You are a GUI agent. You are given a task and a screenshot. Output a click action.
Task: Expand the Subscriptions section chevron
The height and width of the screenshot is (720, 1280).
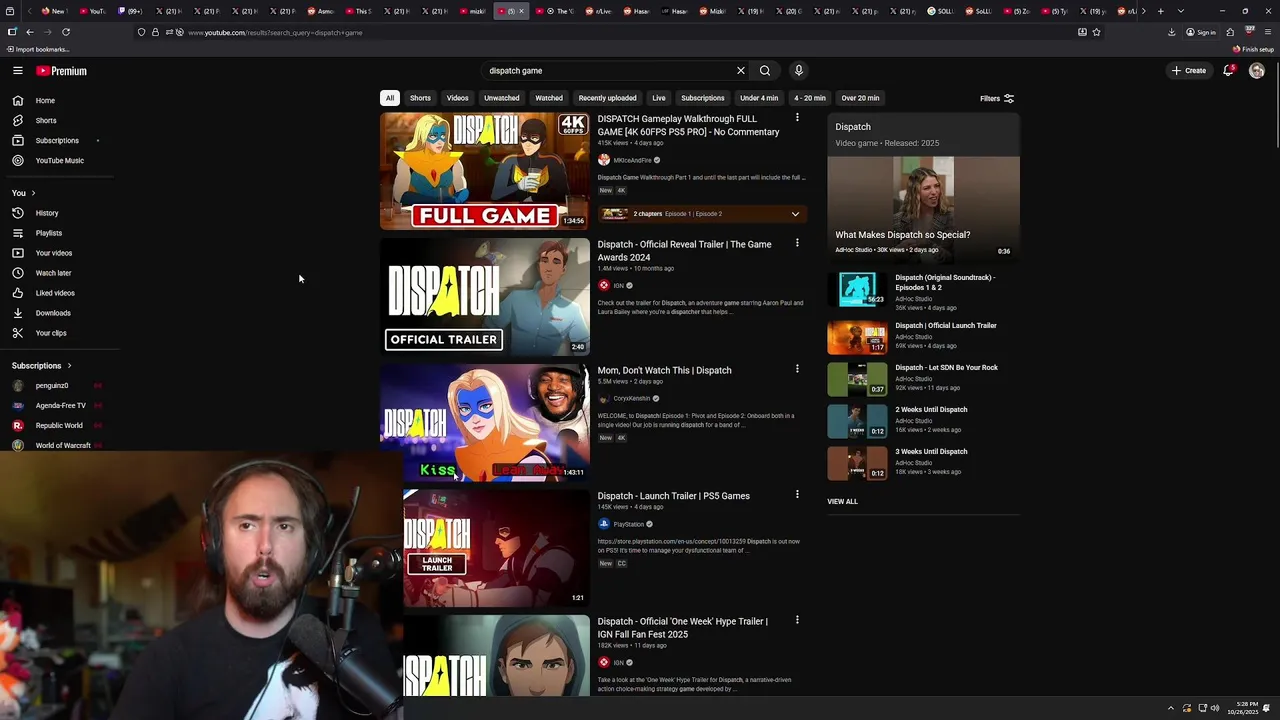pos(69,366)
